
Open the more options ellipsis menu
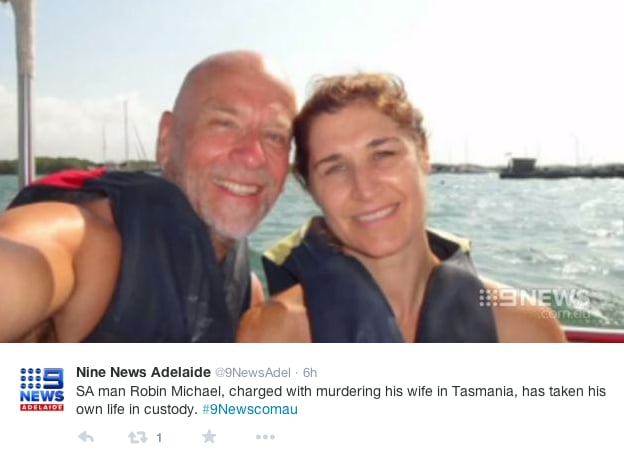coord(265,437)
